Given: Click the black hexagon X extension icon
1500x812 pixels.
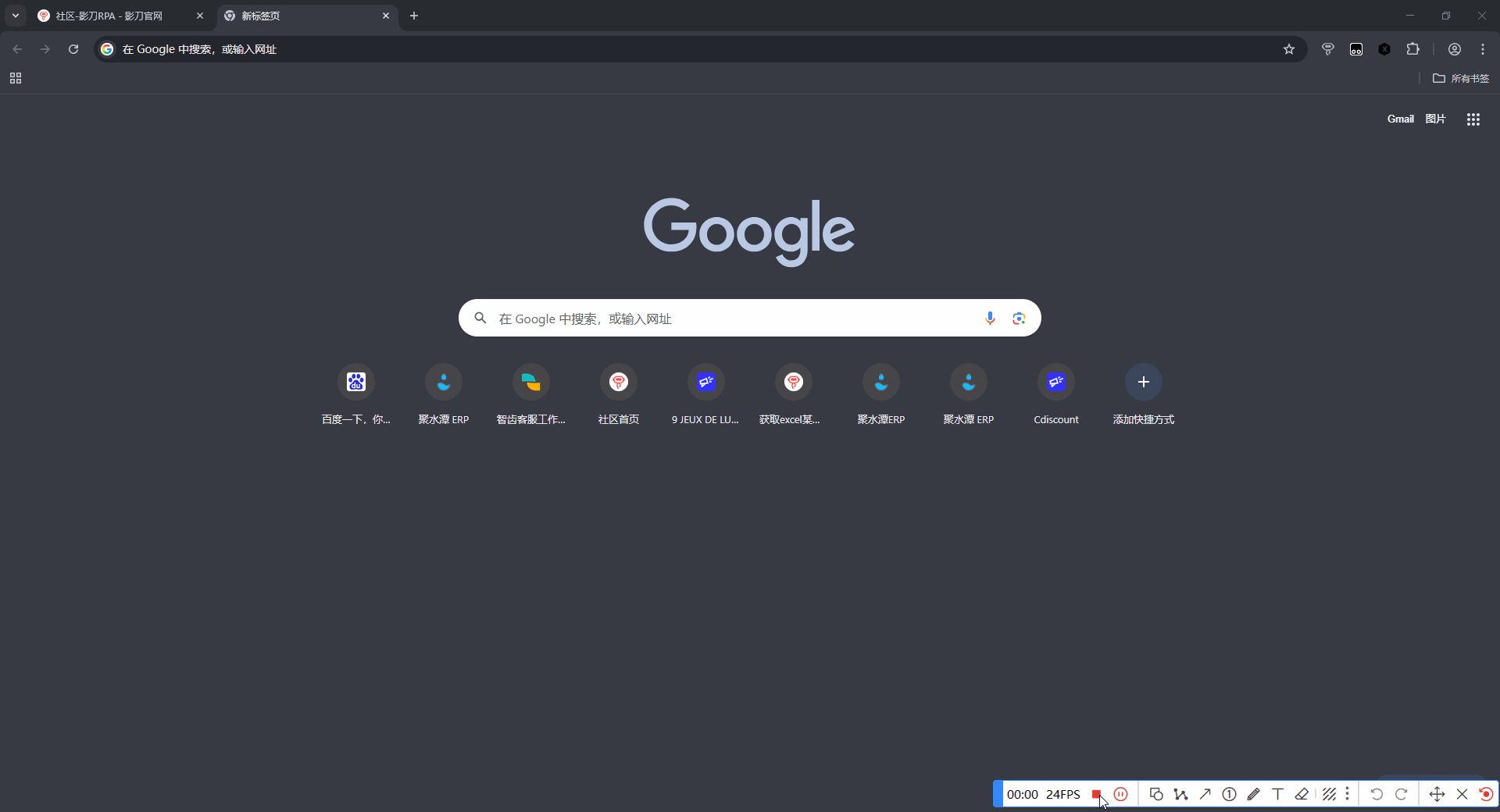Looking at the screenshot, I should [1384, 49].
